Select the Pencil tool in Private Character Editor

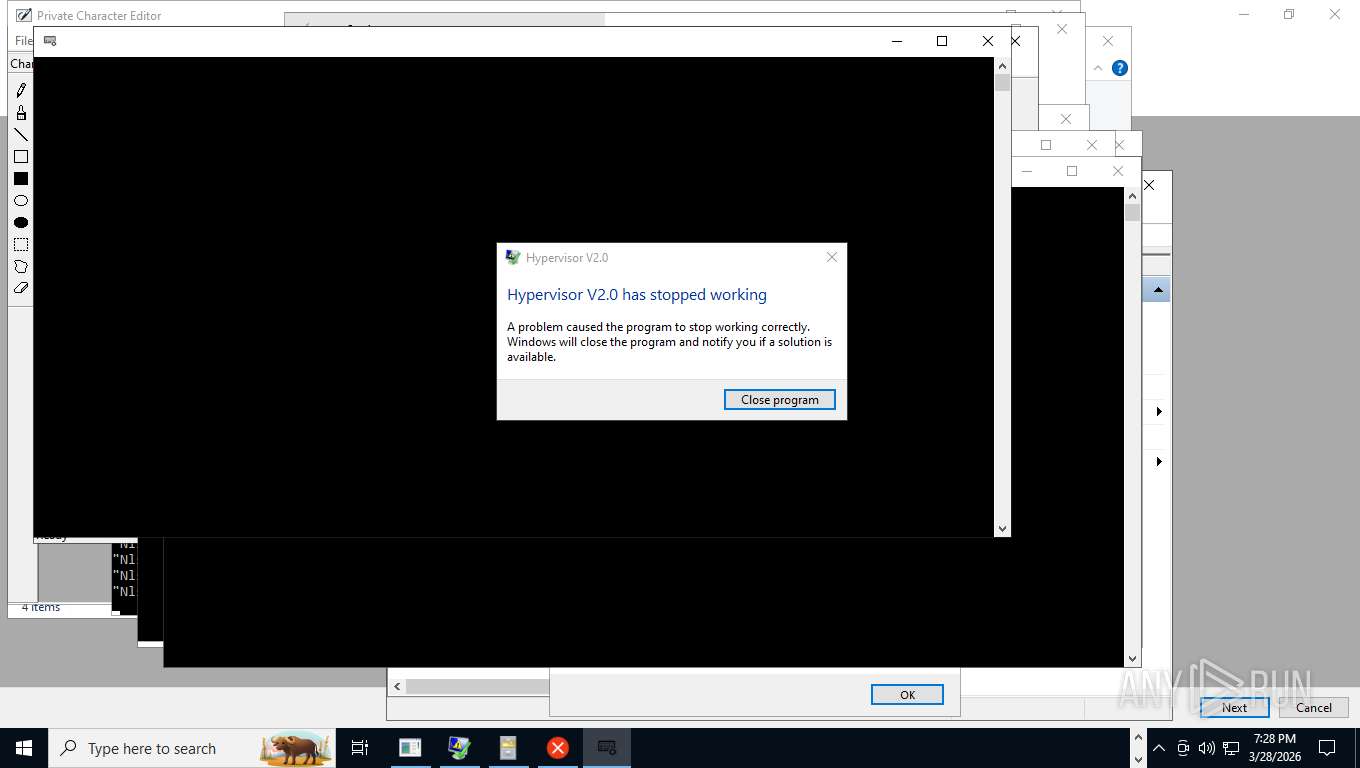21,90
